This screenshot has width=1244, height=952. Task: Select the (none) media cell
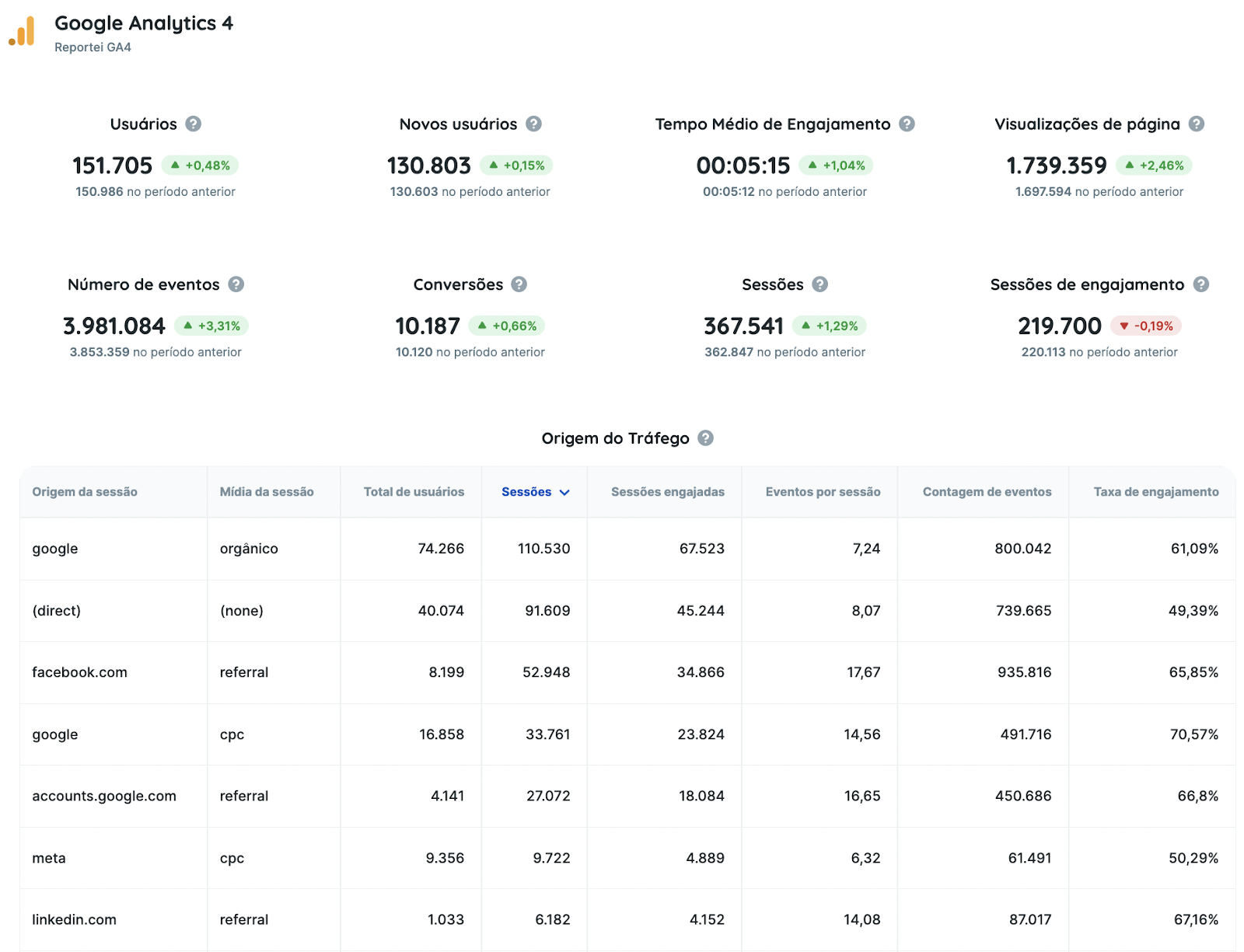(x=242, y=611)
